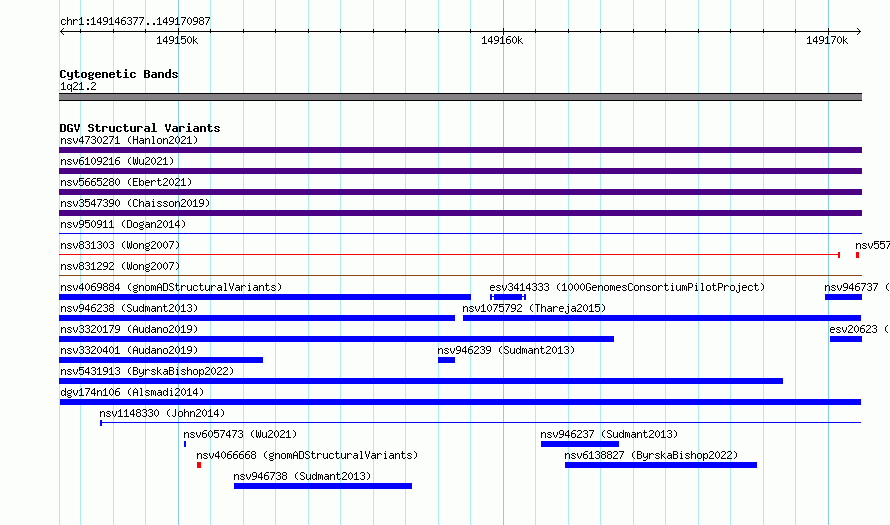
Task: Select the nsv946238 (Sudmant2013) label
Action: [x=129, y=308]
